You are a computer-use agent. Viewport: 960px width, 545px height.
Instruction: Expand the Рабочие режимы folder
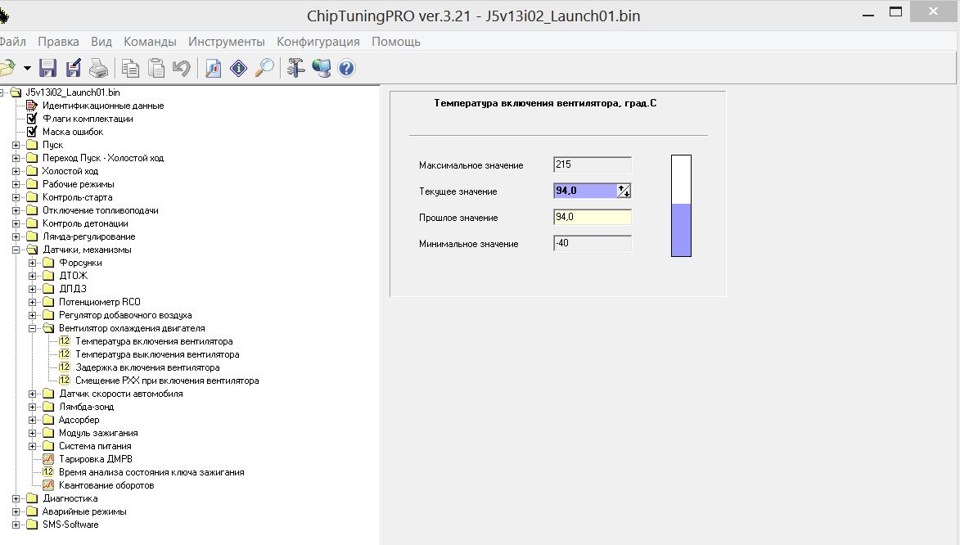pos(16,184)
